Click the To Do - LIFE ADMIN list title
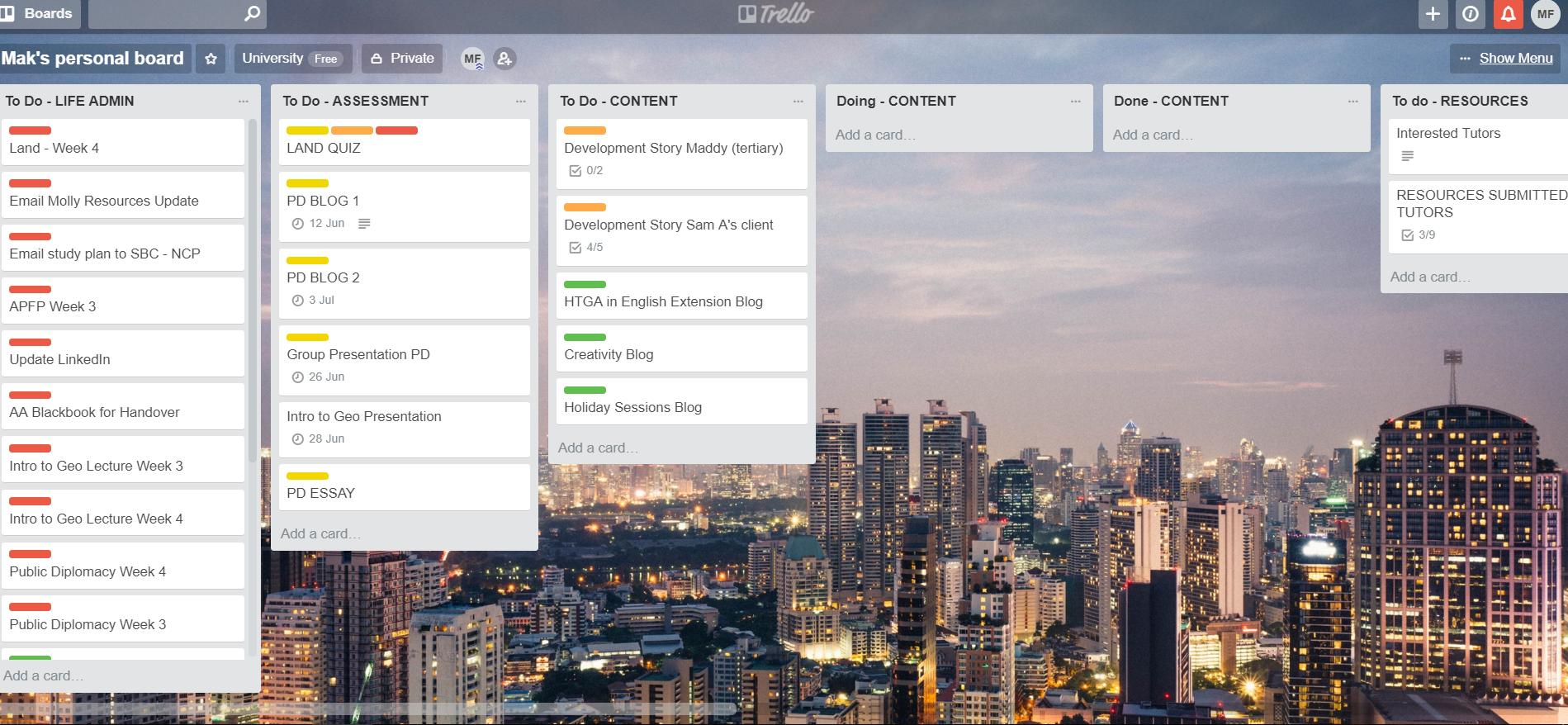This screenshot has height=725, width=1568. [x=69, y=101]
